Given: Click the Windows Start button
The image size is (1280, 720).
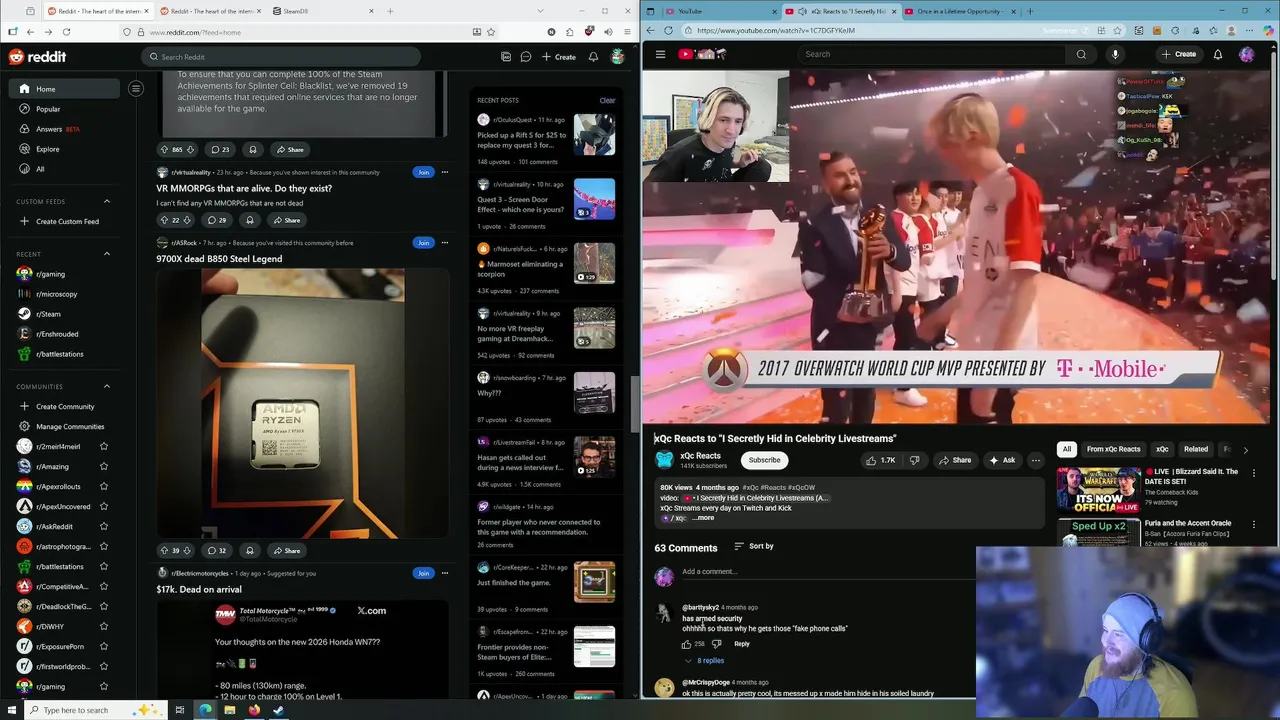Looking at the screenshot, I should click(x=11, y=710).
